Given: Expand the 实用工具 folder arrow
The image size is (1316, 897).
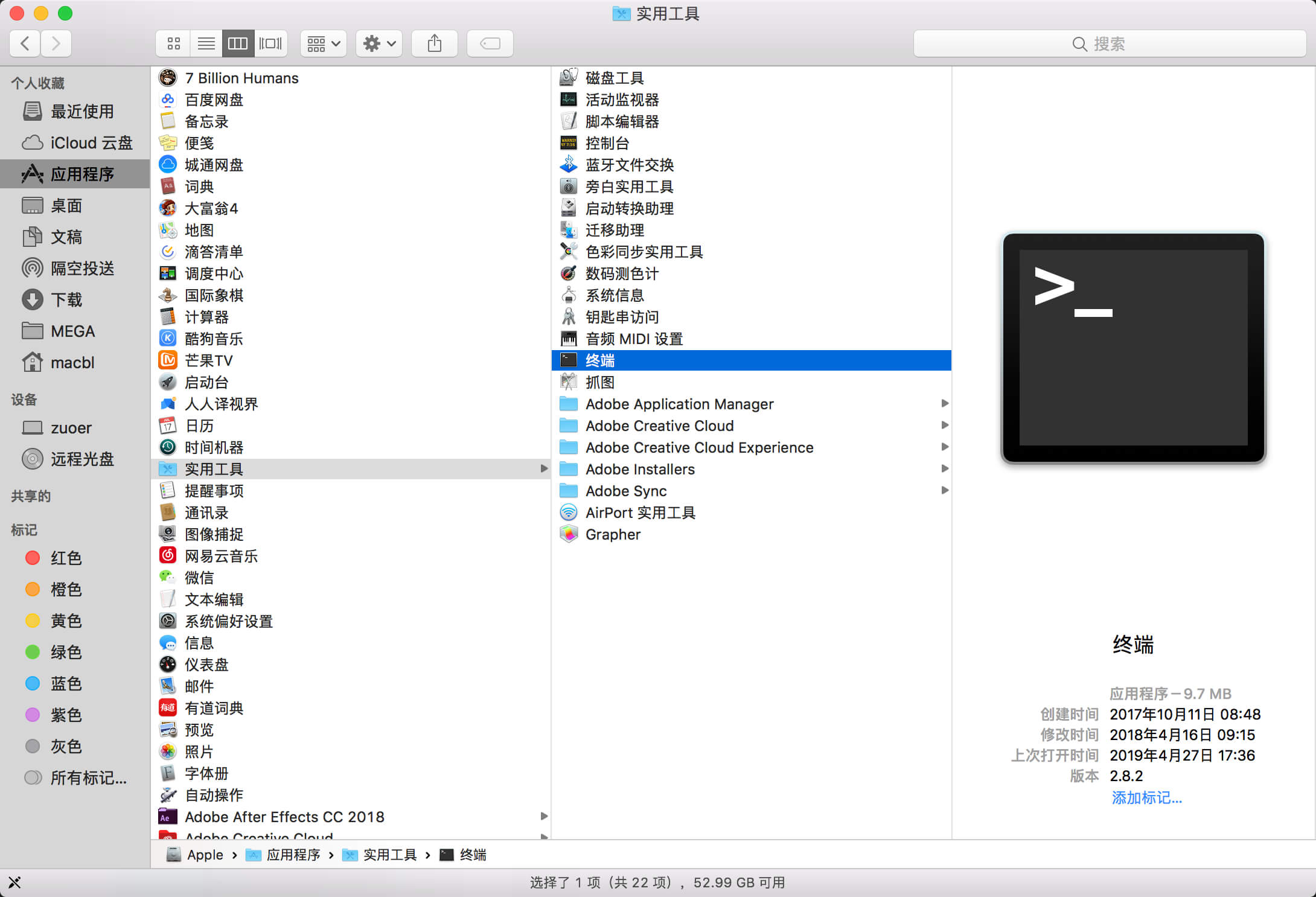Looking at the screenshot, I should click(x=544, y=469).
